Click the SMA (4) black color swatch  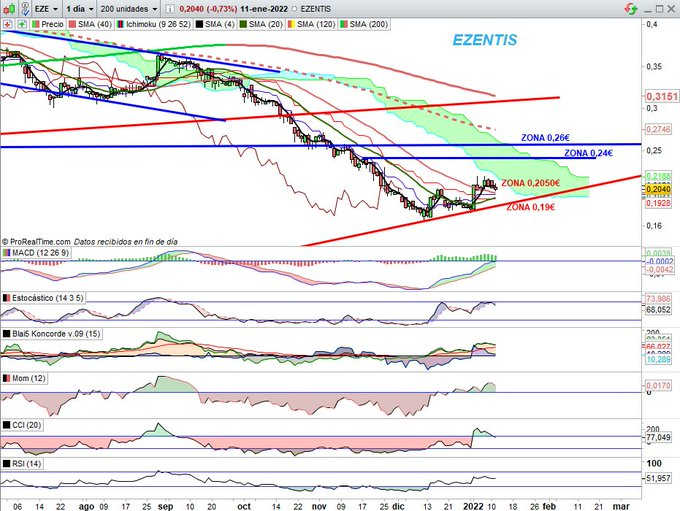199,24
